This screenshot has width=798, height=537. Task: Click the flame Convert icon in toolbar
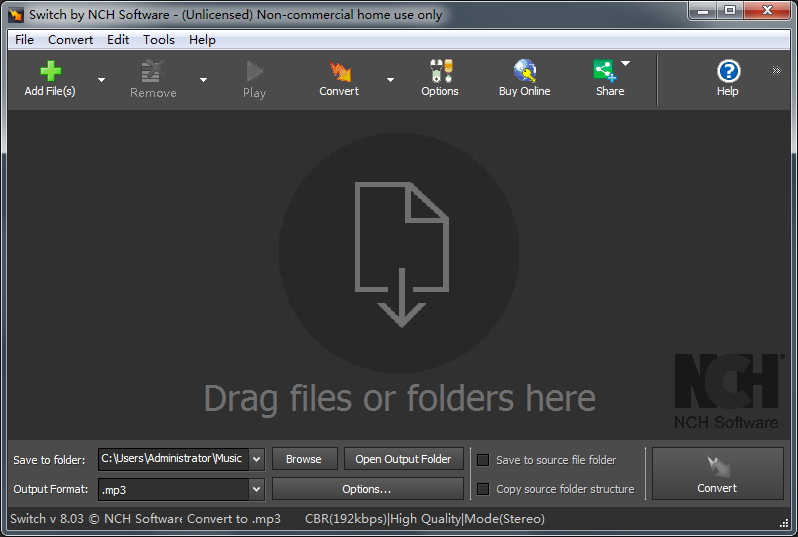coord(339,71)
